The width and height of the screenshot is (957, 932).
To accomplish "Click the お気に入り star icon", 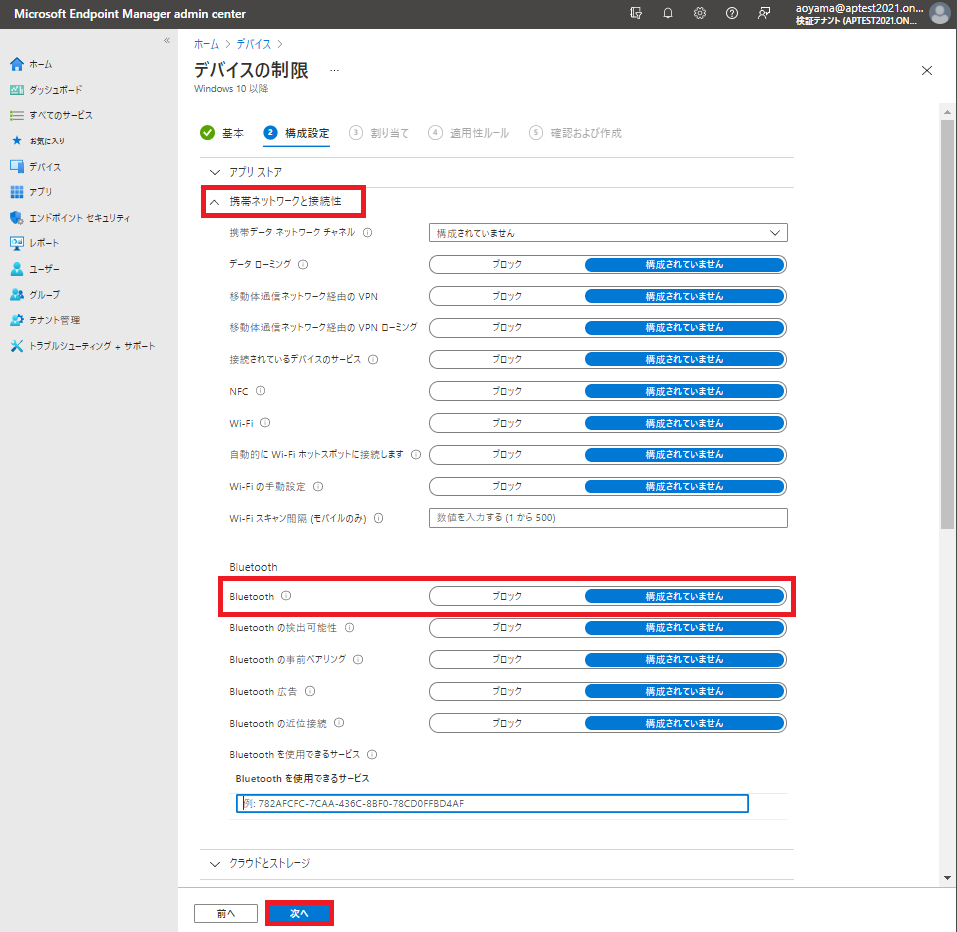I will (17, 141).
